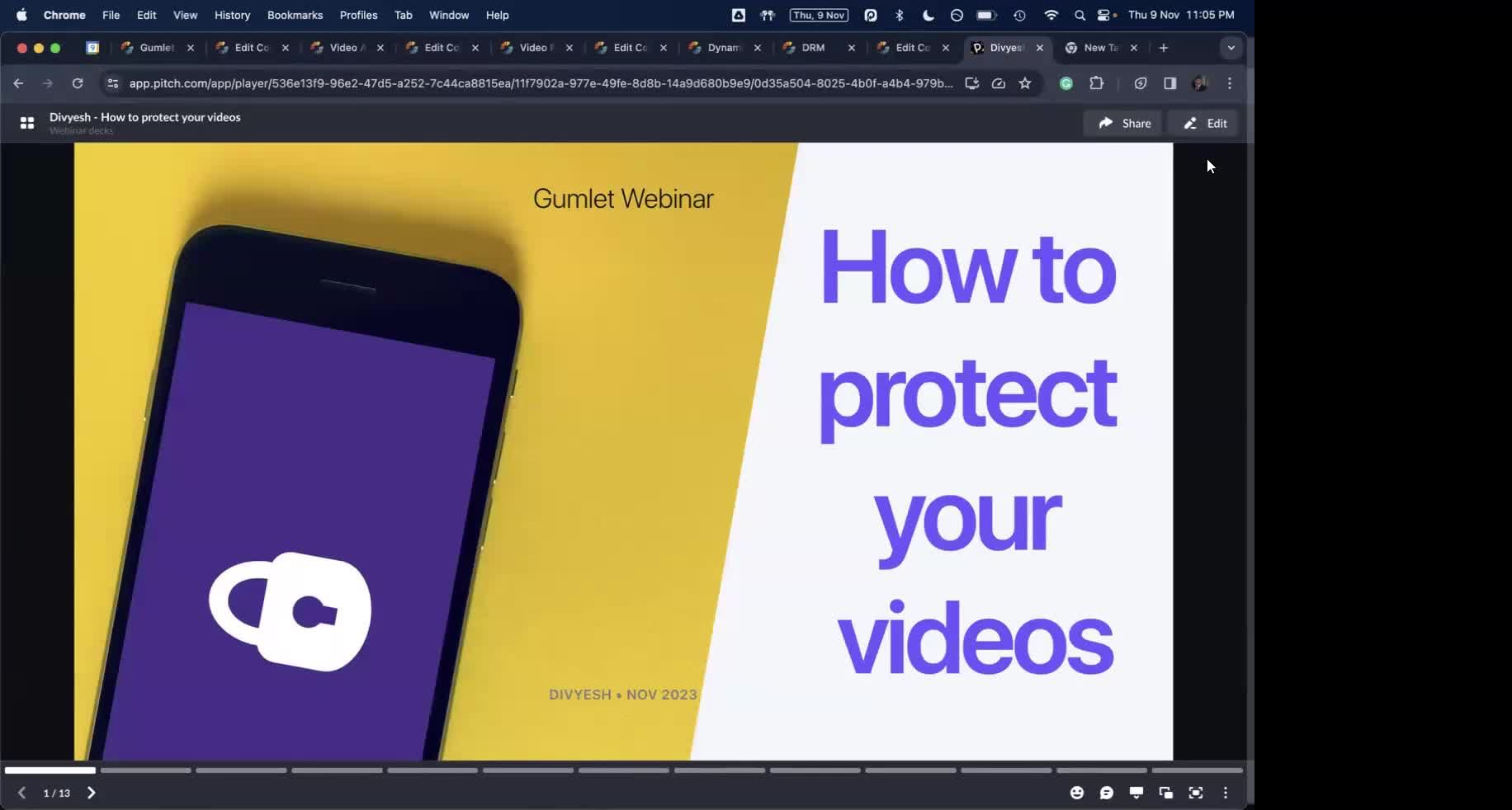Open the Chrome three-dot menu
The height and width of the screenshot is (810, 1512).
tap(1230, 83)
